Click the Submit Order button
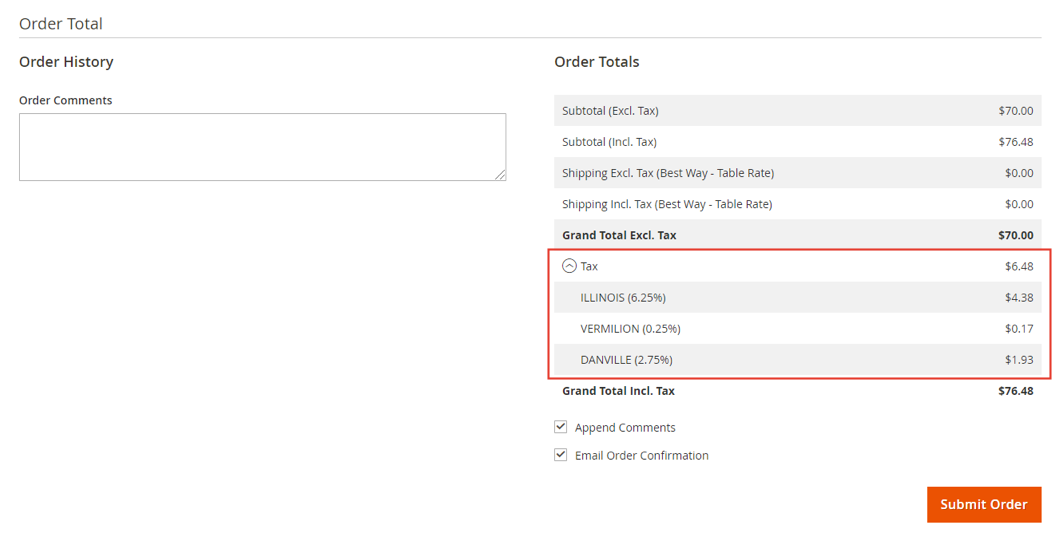Image resolution: width=1060 pixels, height=544 pixels. point(984,504)
